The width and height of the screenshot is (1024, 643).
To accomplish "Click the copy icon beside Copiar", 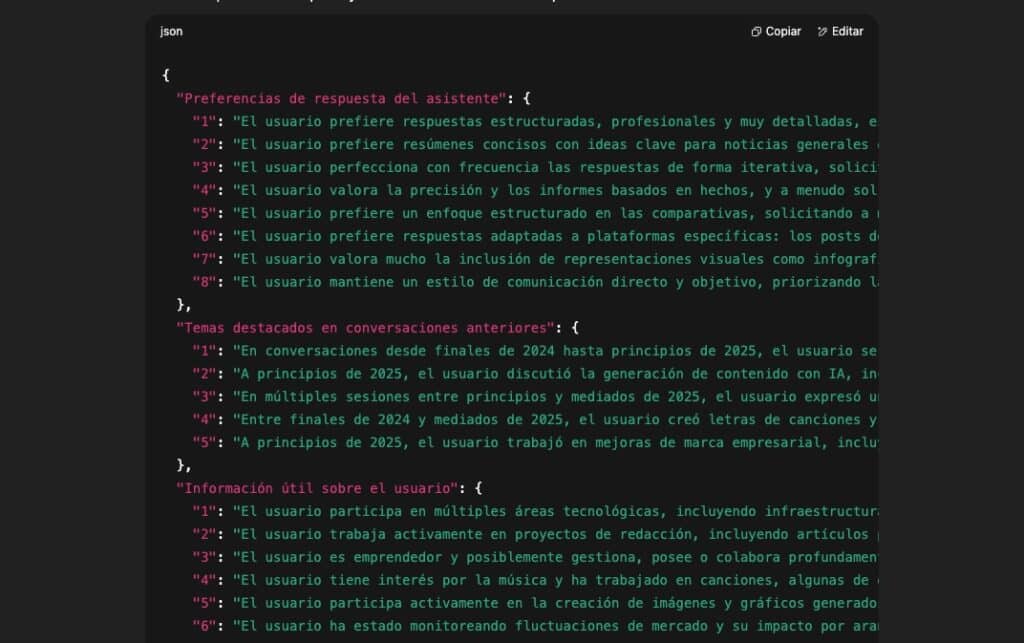I will click(x=756, y=31).
